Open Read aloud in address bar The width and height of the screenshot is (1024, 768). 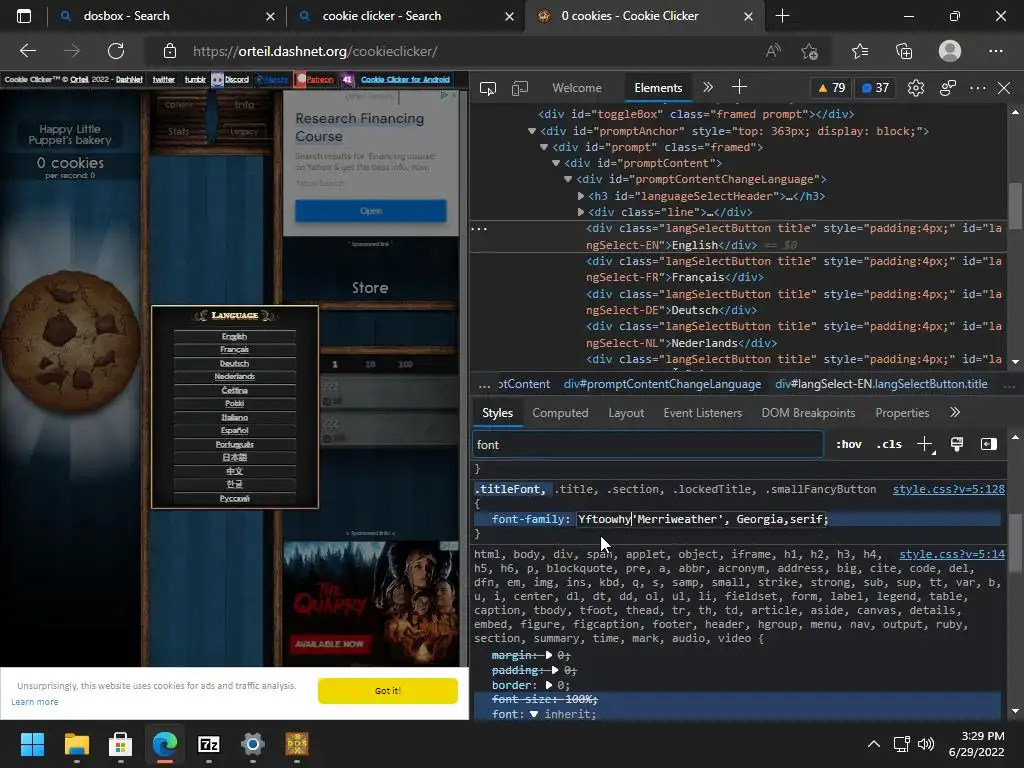(773, 51)
